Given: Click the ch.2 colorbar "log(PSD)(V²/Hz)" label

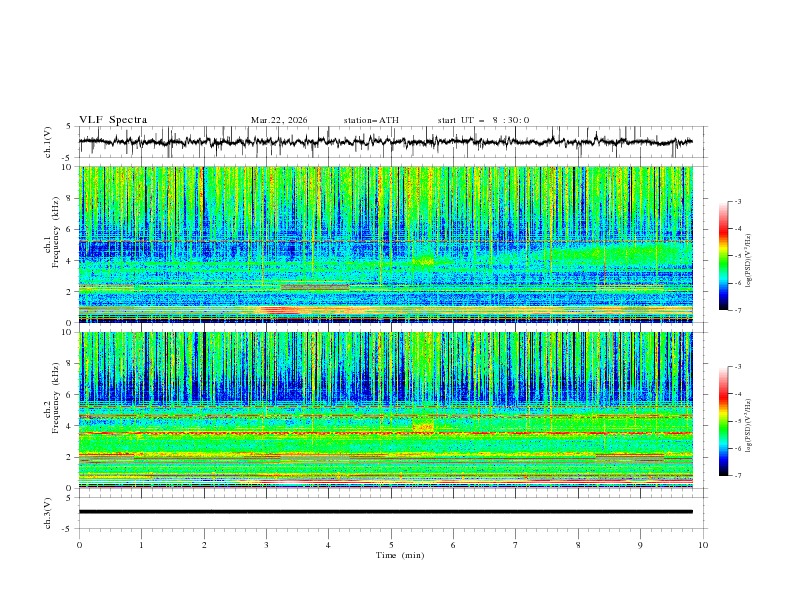Looking at the screenshot, I should click(749, 426).
